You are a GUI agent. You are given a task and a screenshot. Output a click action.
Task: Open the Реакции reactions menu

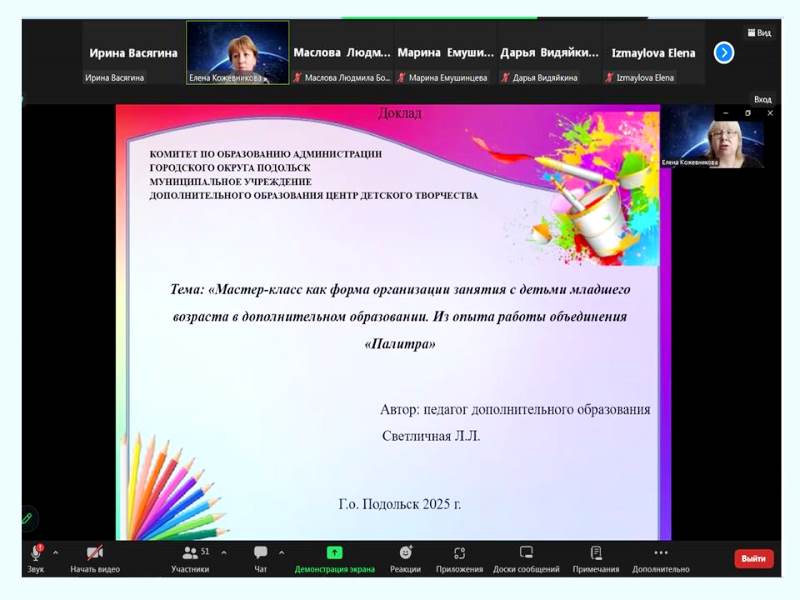coord(405,558)
